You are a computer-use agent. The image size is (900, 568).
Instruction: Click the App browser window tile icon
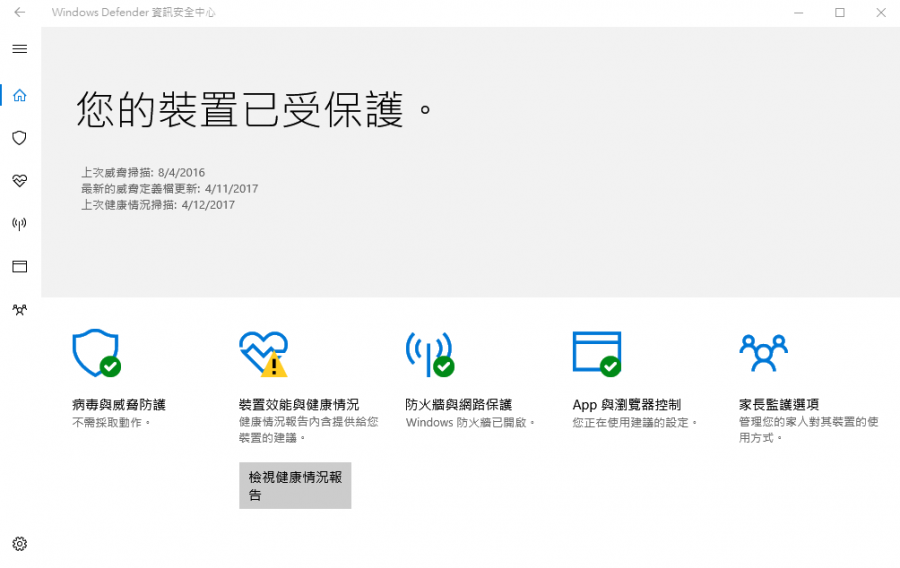click(x=596, y=353)
